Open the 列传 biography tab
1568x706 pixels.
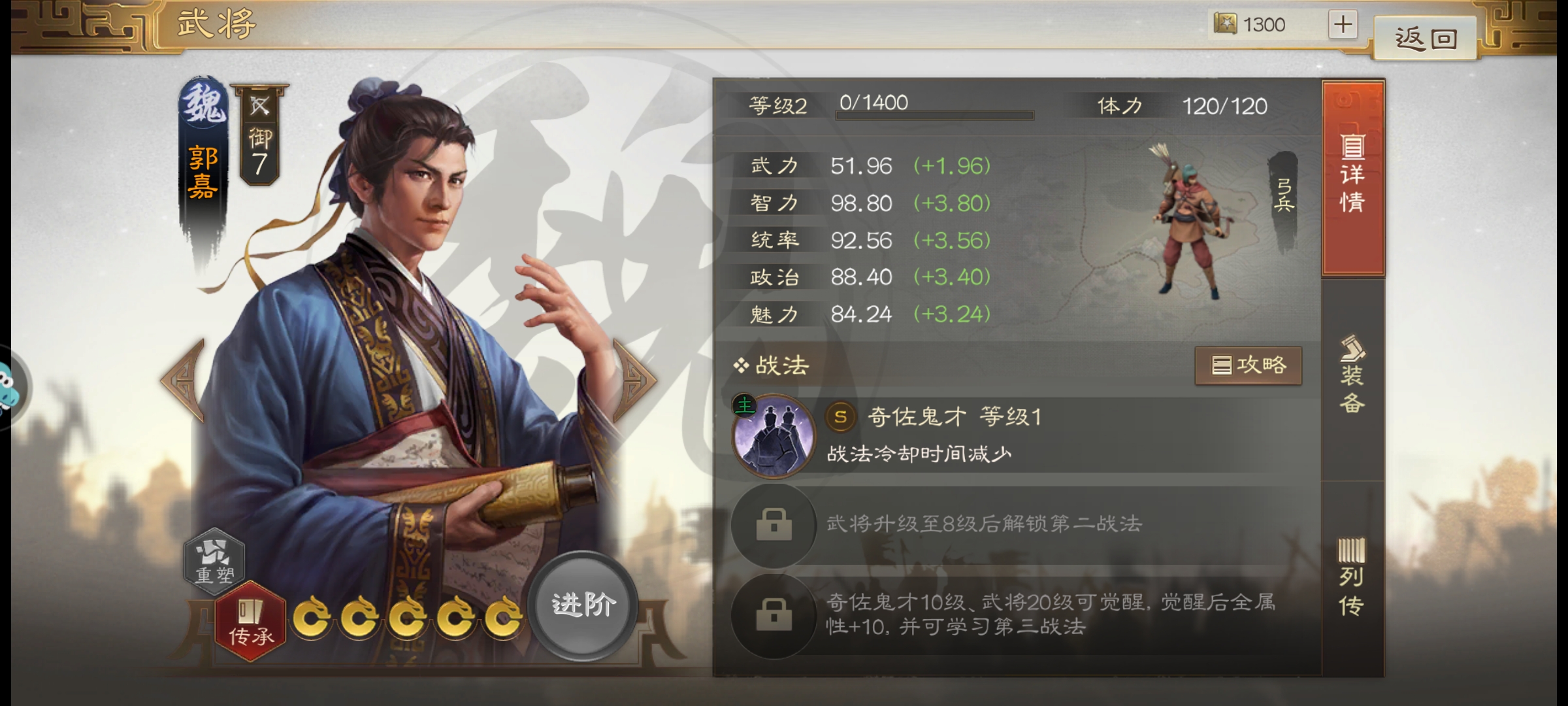(x=1353, y=578)
